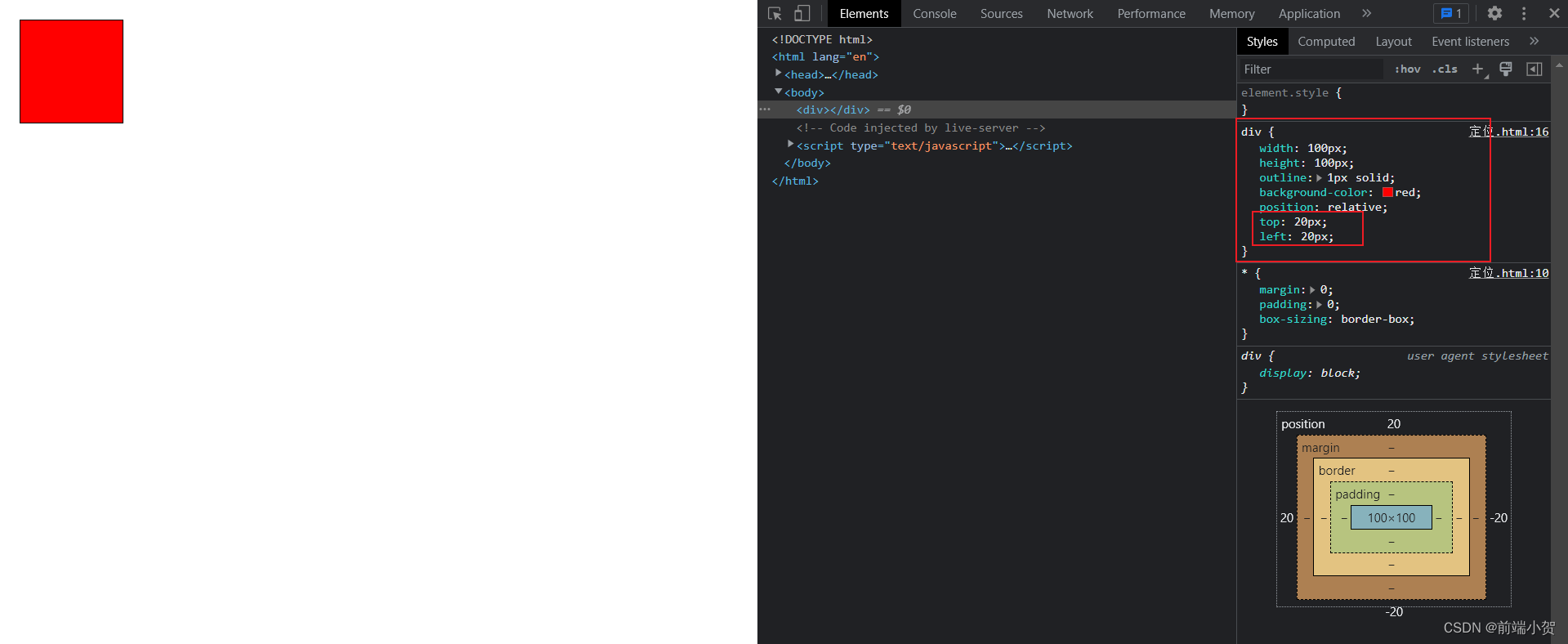
Task: Open the Network tab
Action: [x=1070, y=14]
